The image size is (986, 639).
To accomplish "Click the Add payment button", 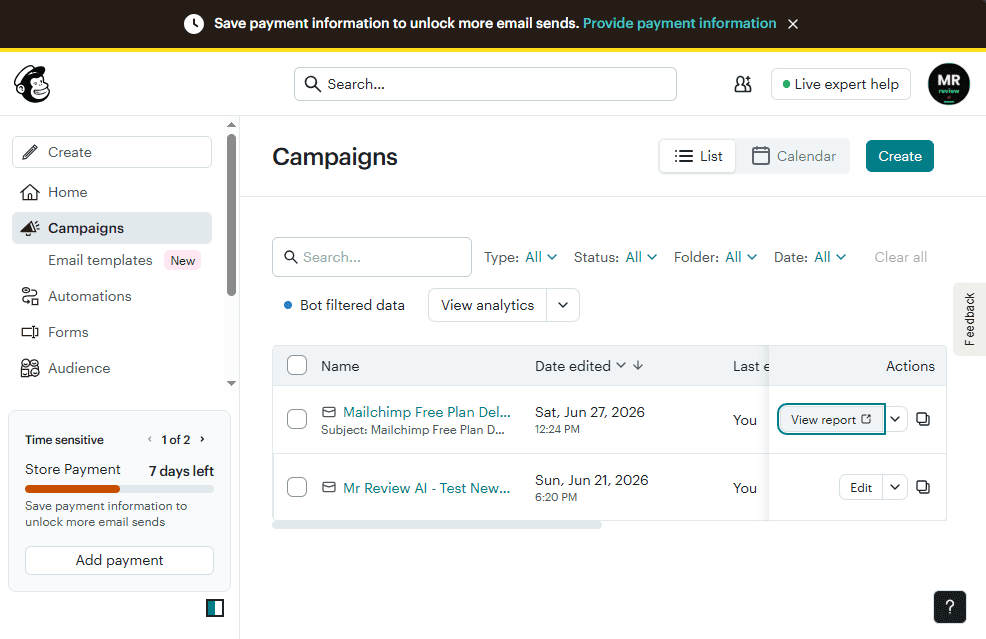I will [x=119, y=560].
